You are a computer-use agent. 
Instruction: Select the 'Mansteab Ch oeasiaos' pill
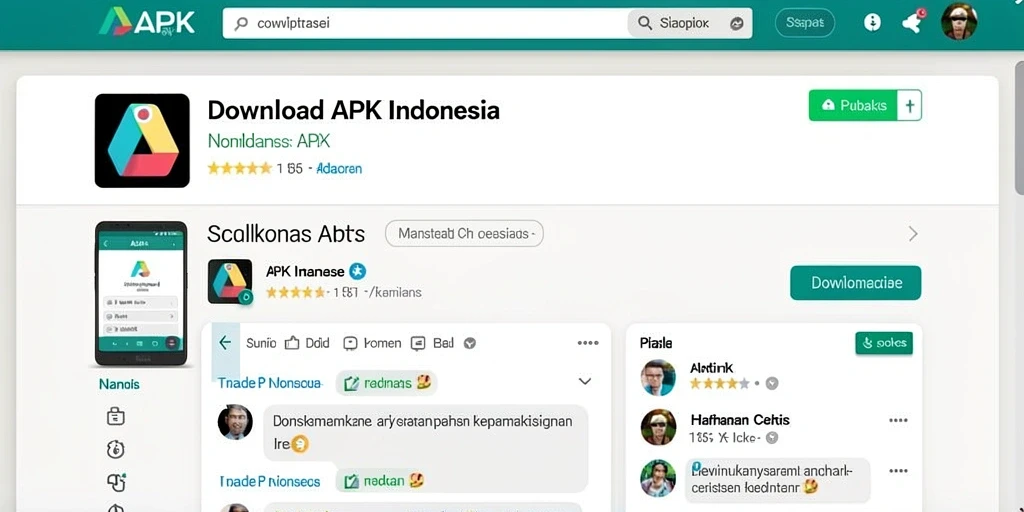coord(464,233)
